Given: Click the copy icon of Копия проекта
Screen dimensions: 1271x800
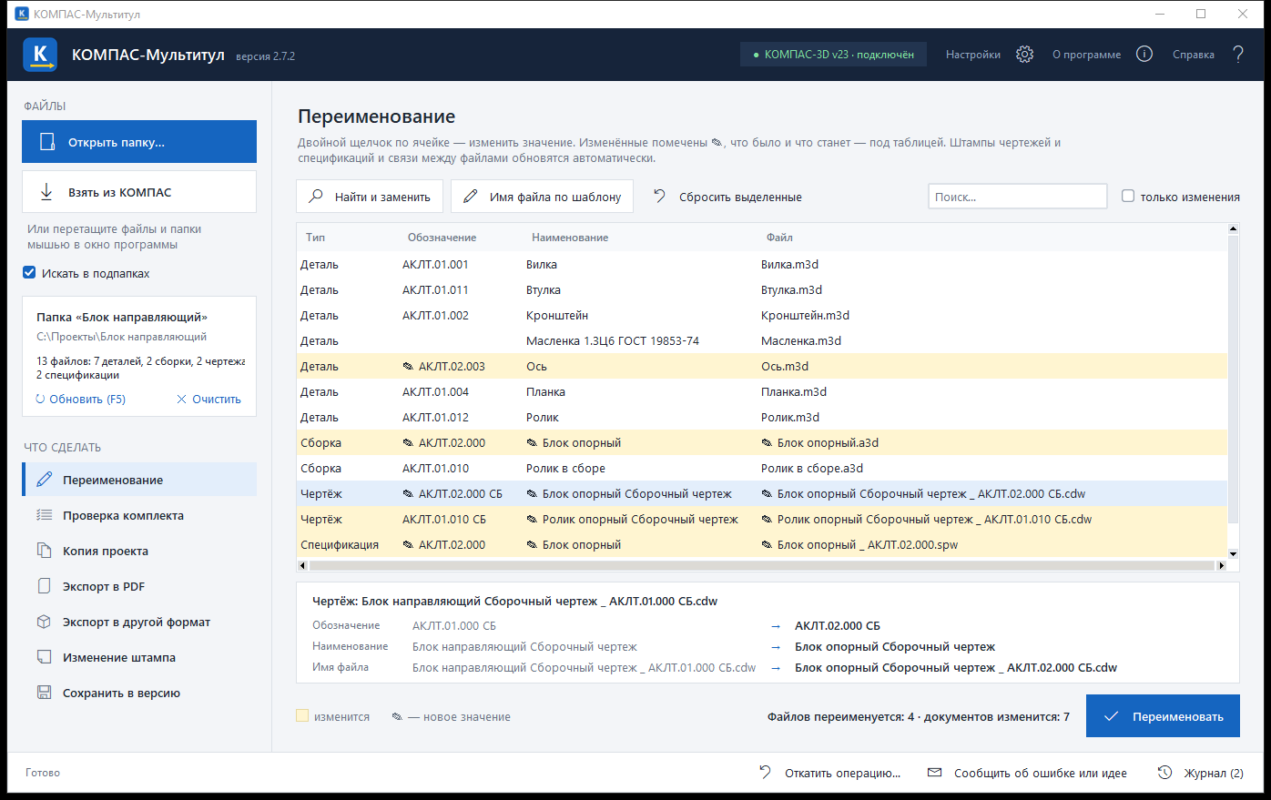Looking at the screenshot, I should pyautogui.click(x=44, y=551).
